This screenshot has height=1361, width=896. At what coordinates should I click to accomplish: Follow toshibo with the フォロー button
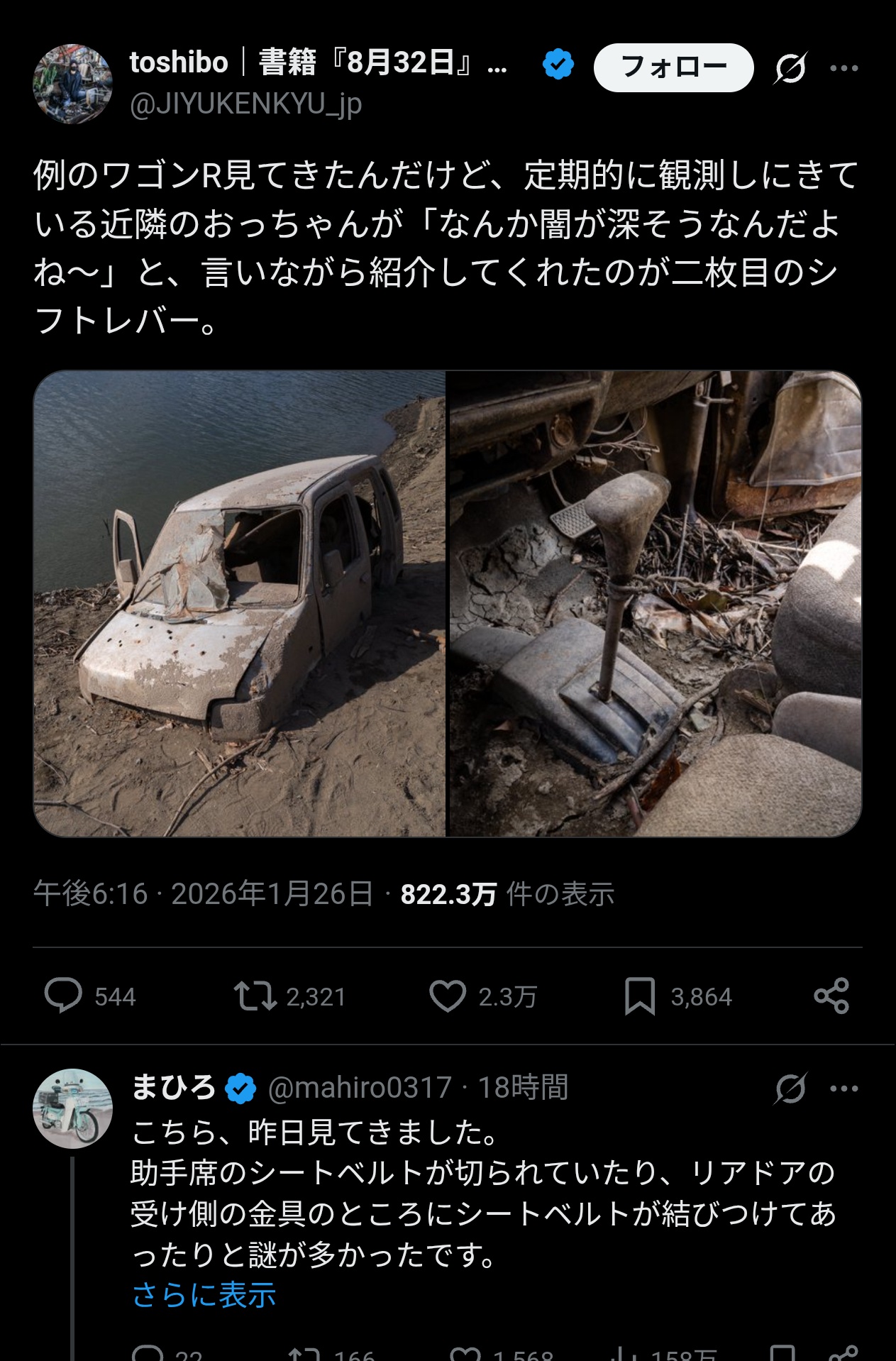pos(673,67)
